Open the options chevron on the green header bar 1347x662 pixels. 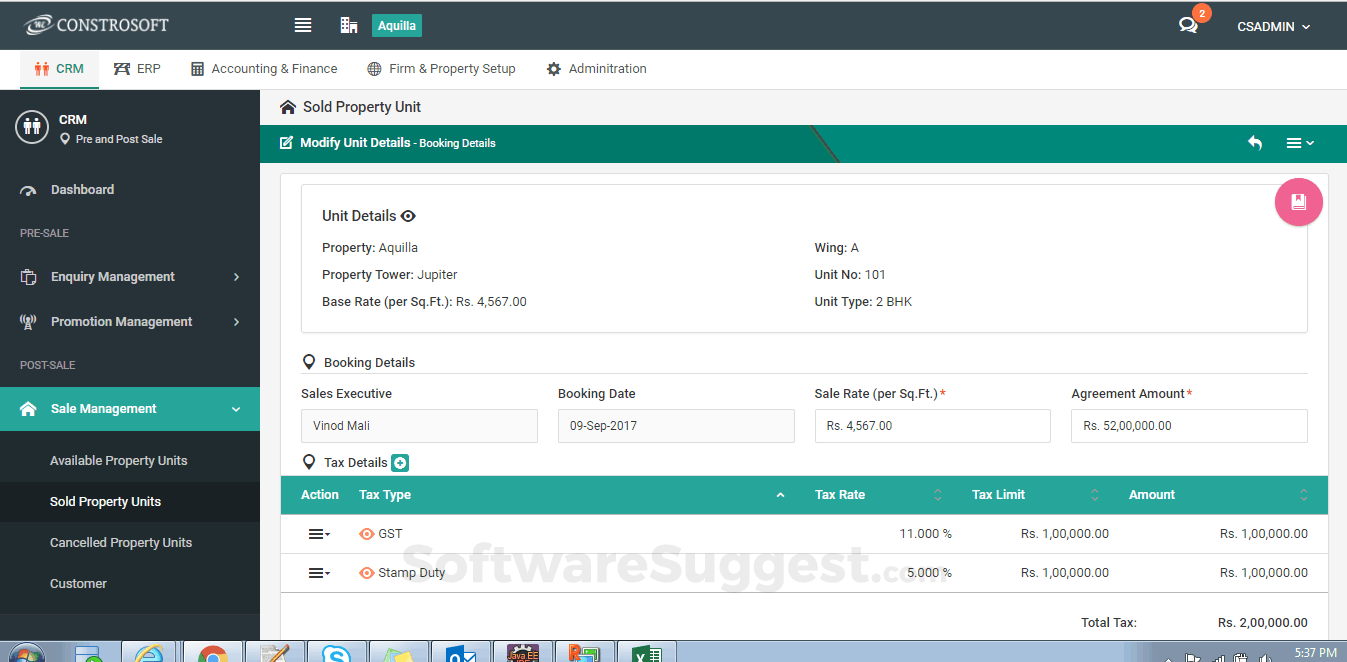pos(1300,143)
